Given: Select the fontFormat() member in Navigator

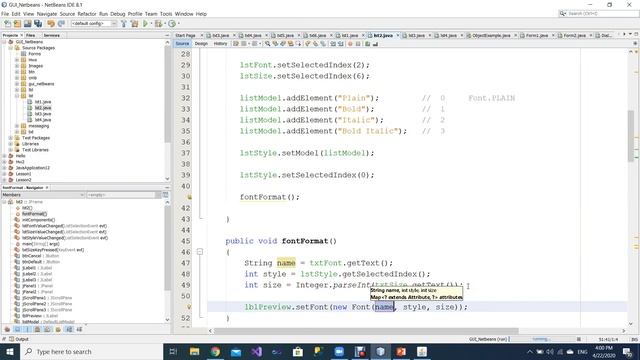Looking at the screenshot, I should 34,214.
